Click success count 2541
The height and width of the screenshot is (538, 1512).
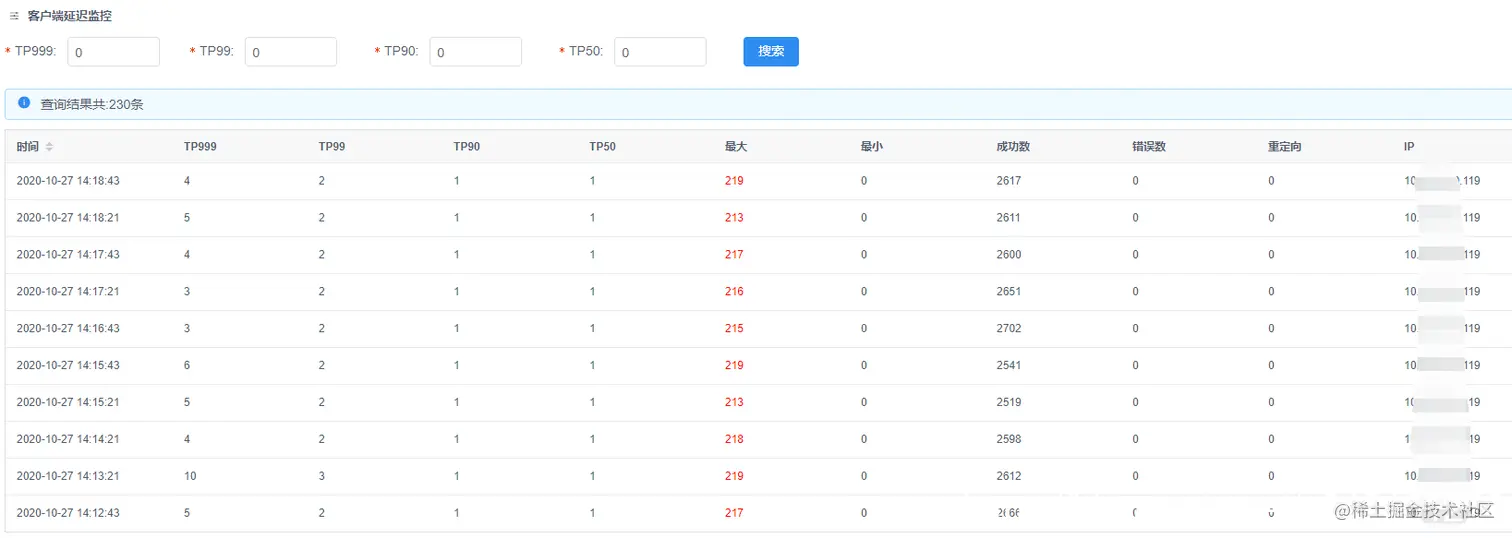pyautogui.click(x=1009, y=366)
